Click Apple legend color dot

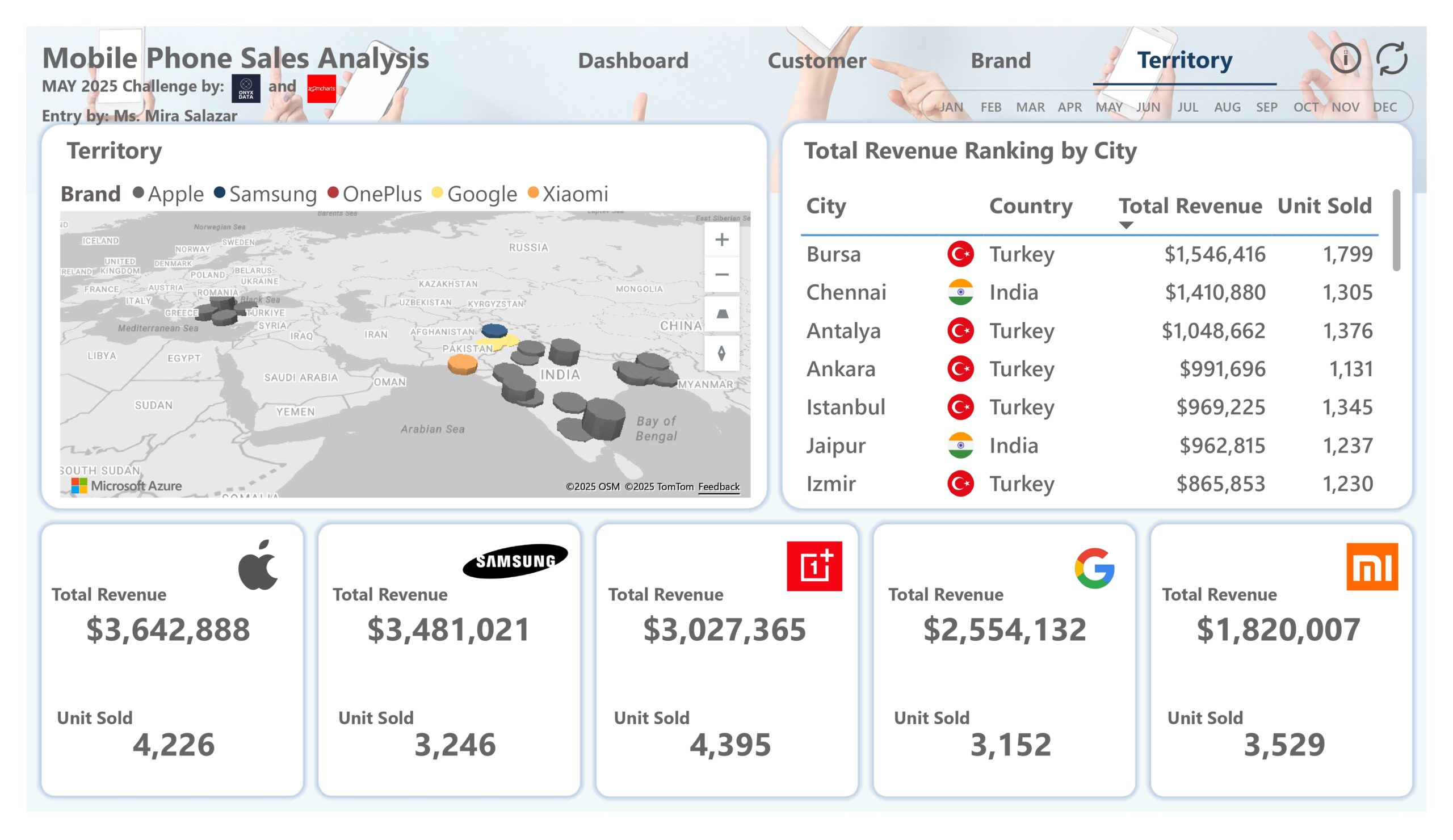[138, 192]
